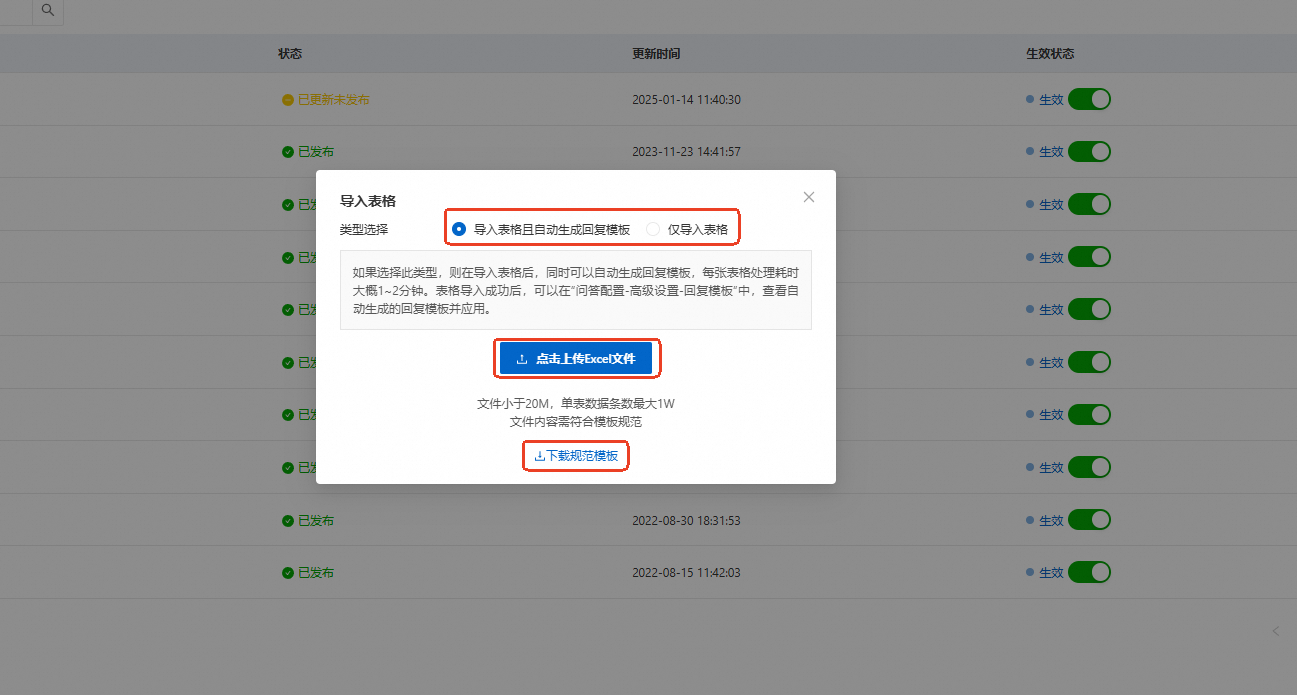Toggle 生效 switch for 2022-08-30 18:31:53 row

click(x=1089, y=520)
